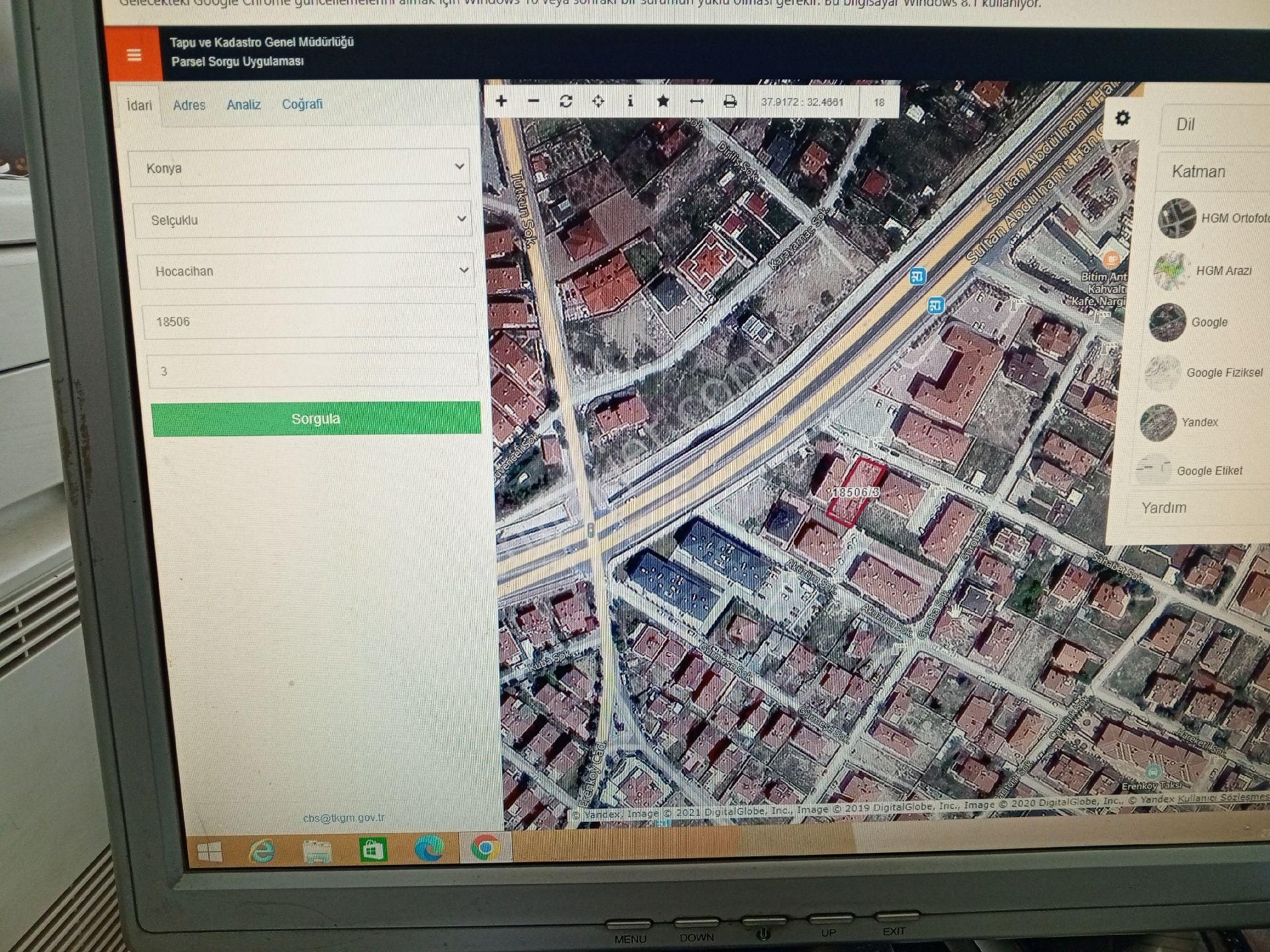The height and width of the screenshot is (952, 1270).
Task: Open the Analiz tab
Action: pyautogui.click(x=243, y=104)
